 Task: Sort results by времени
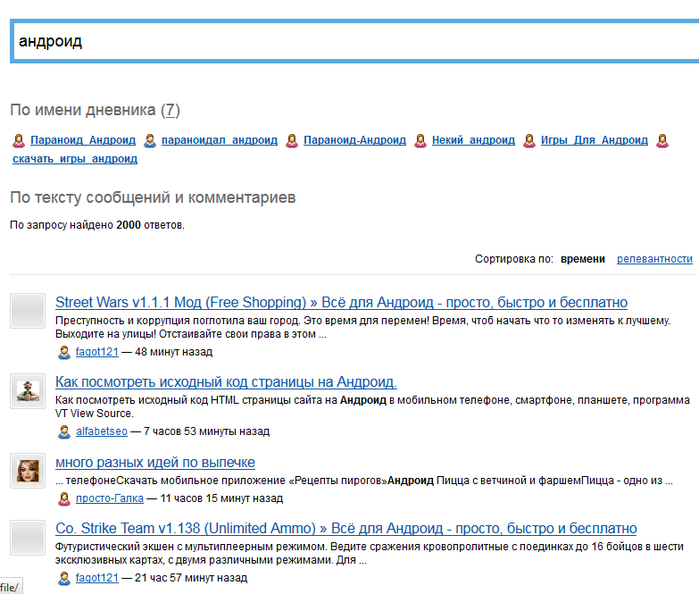[582, 259]
